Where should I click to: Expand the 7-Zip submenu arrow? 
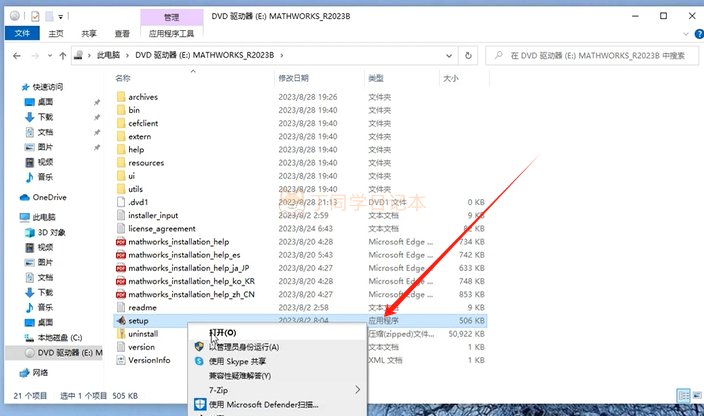point(357,390)
